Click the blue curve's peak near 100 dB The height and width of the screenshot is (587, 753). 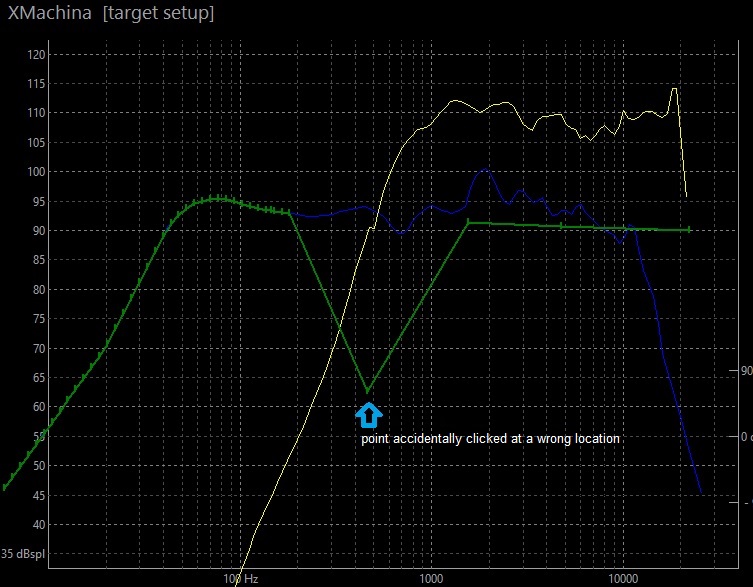point(486,169)
